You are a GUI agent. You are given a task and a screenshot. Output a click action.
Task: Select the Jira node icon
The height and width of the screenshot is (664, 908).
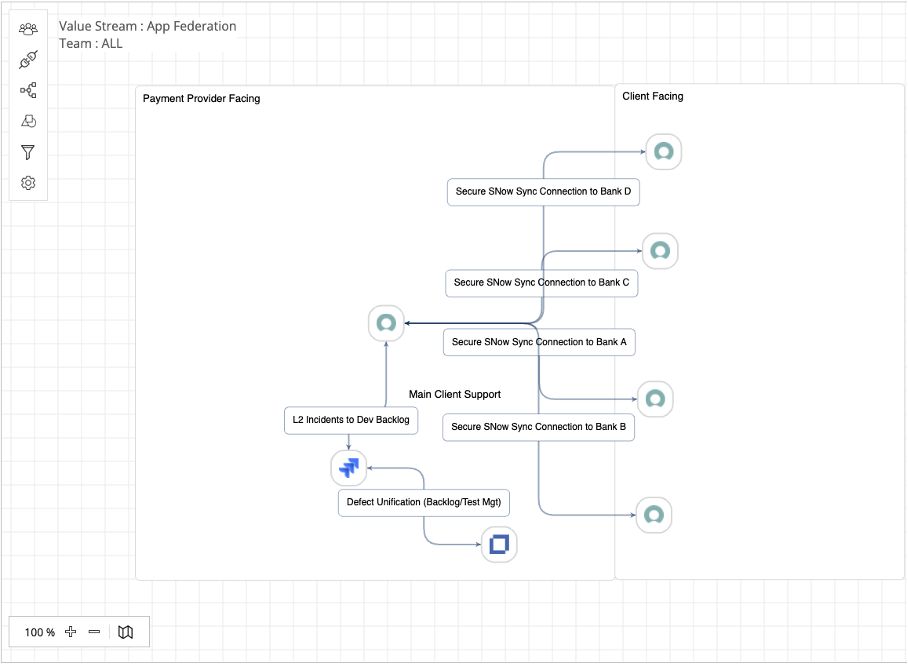(x=349, y=468)
